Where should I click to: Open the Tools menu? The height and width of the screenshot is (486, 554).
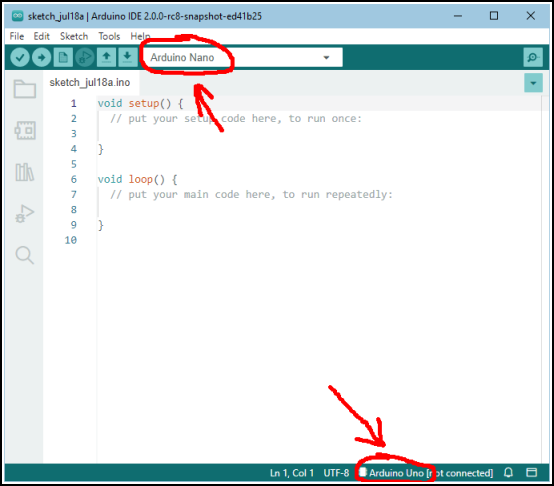pyautogui.click(x=109, y=36)
